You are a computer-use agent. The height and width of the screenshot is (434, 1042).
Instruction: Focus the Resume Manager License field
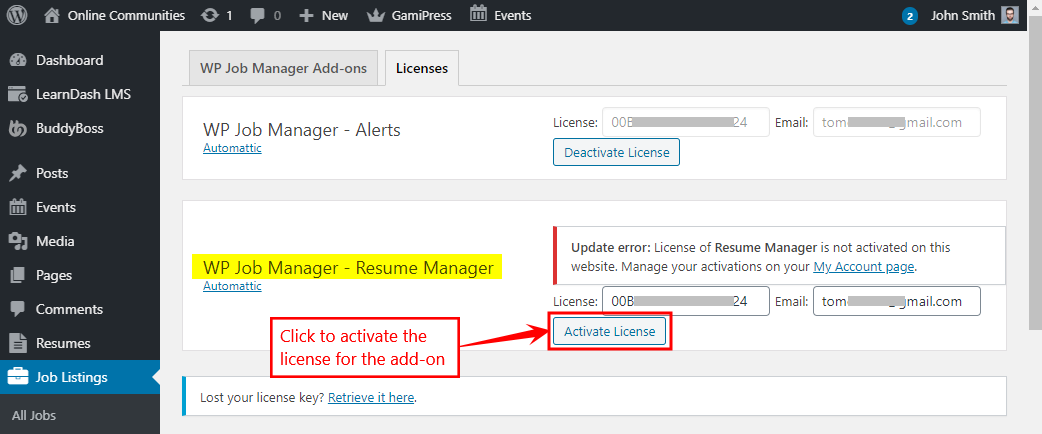tap(686, 301)
